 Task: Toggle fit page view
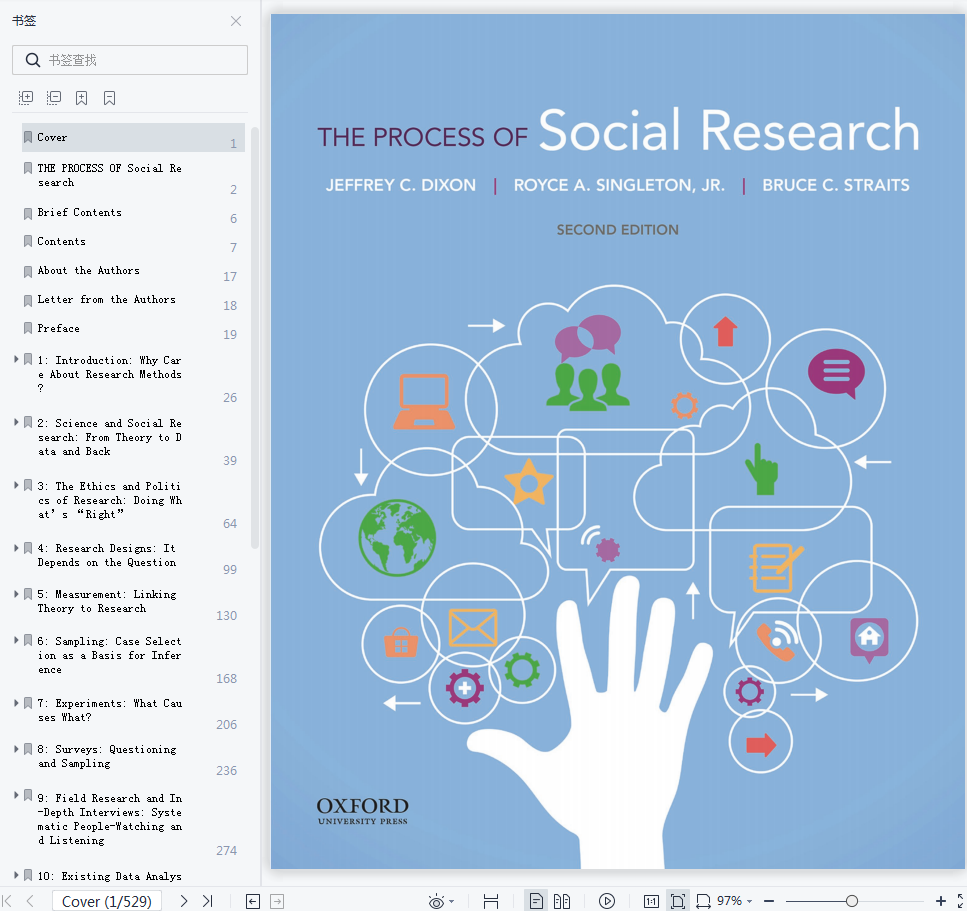678,902
